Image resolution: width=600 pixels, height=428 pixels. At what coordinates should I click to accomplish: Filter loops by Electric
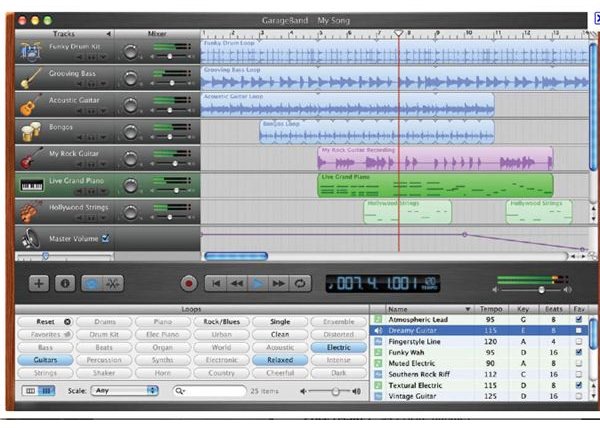pyautogui.click(x=339, y=347)
